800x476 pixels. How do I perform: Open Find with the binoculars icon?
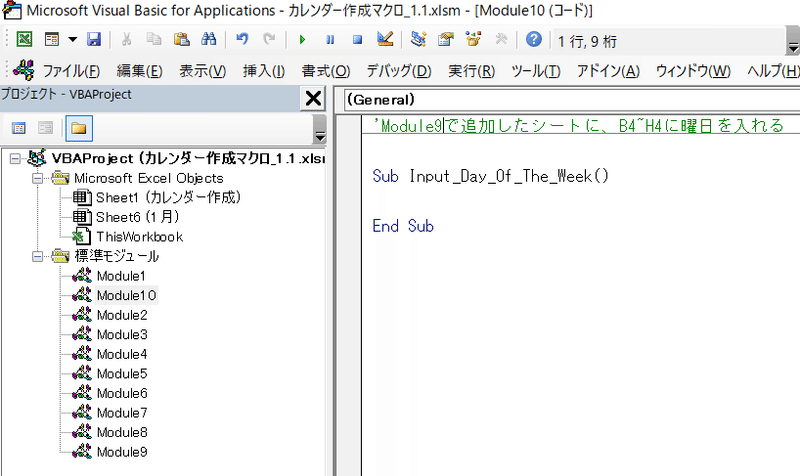coord(209,39)
